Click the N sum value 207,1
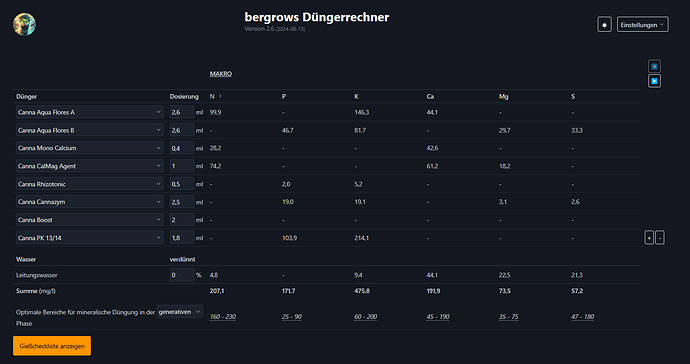This screenshot has width=690, height=364. tap(217, 291)
